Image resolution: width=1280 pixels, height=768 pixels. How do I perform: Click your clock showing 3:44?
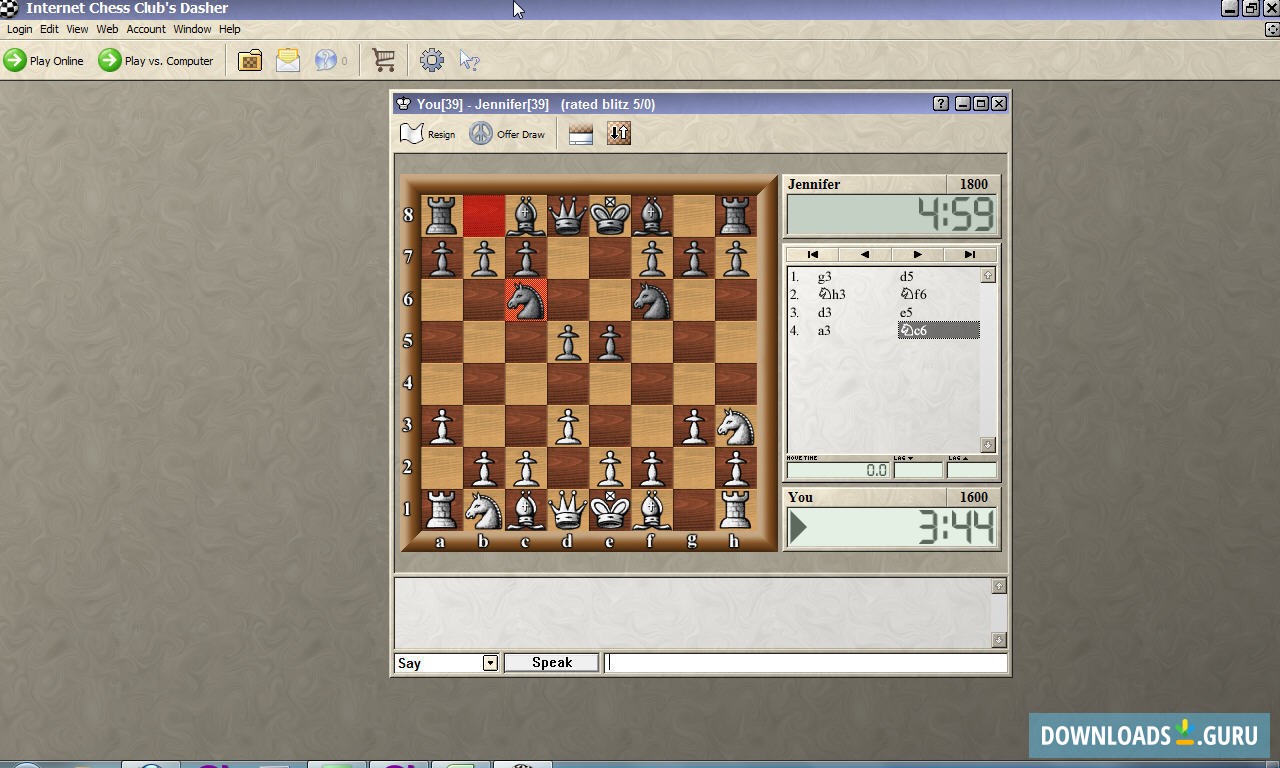point(892,528)
